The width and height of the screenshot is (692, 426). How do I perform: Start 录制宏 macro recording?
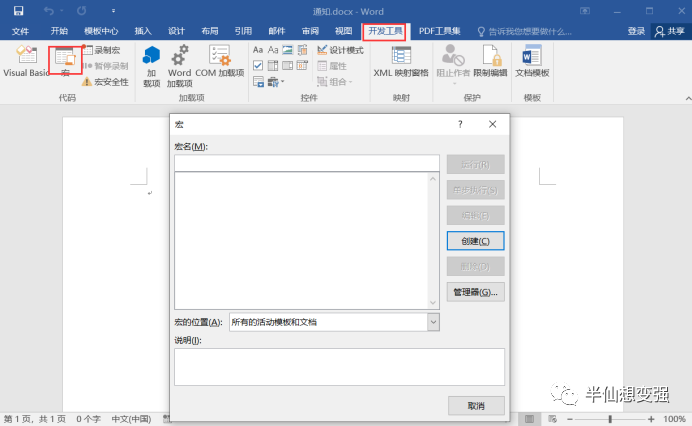point(102,50)
